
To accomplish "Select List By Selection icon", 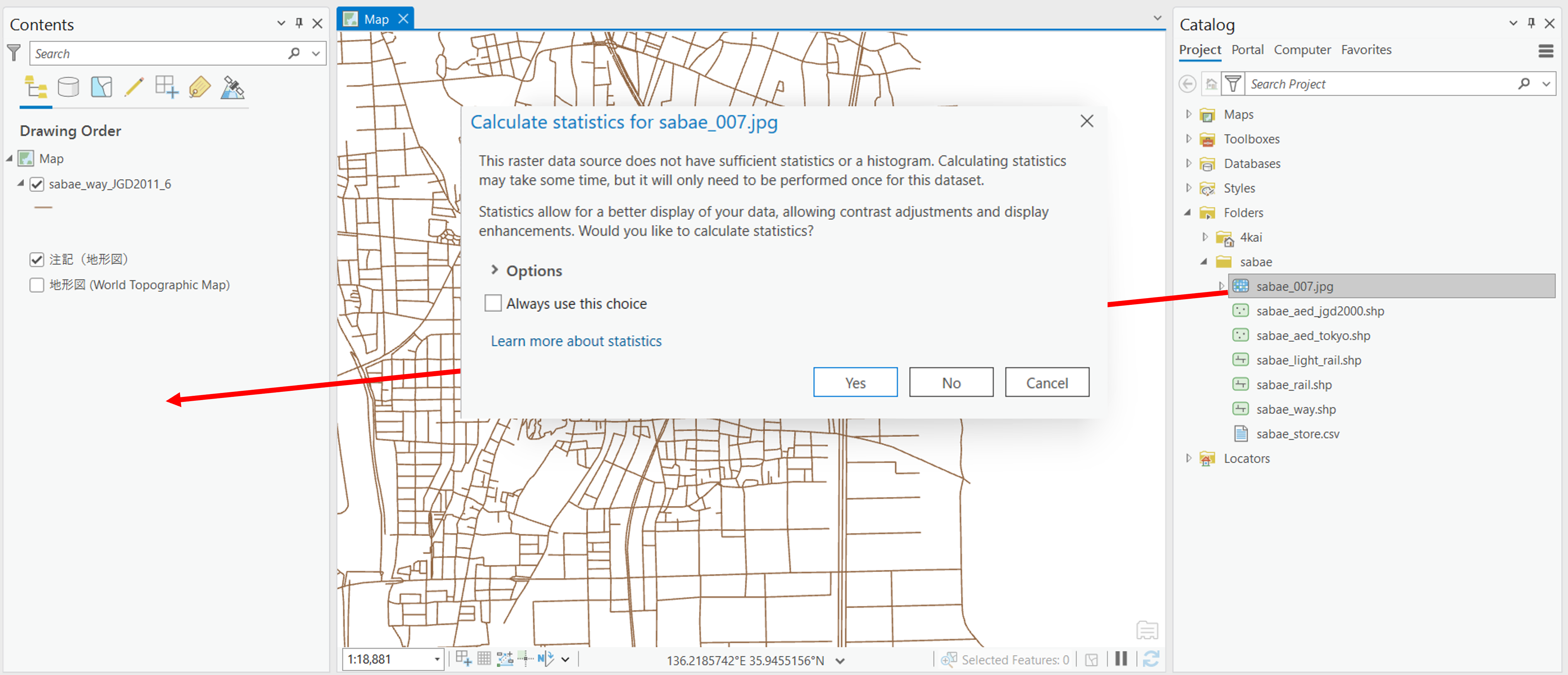I will pyautogui.click(x=101, y=87).
